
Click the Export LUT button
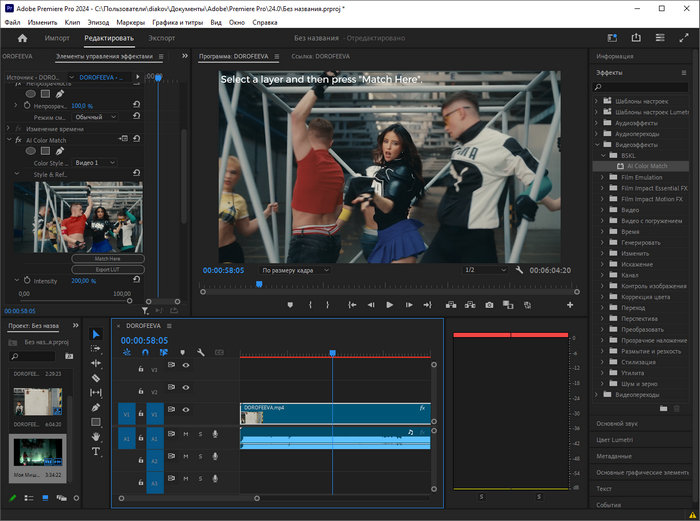[x=108, y=270]
